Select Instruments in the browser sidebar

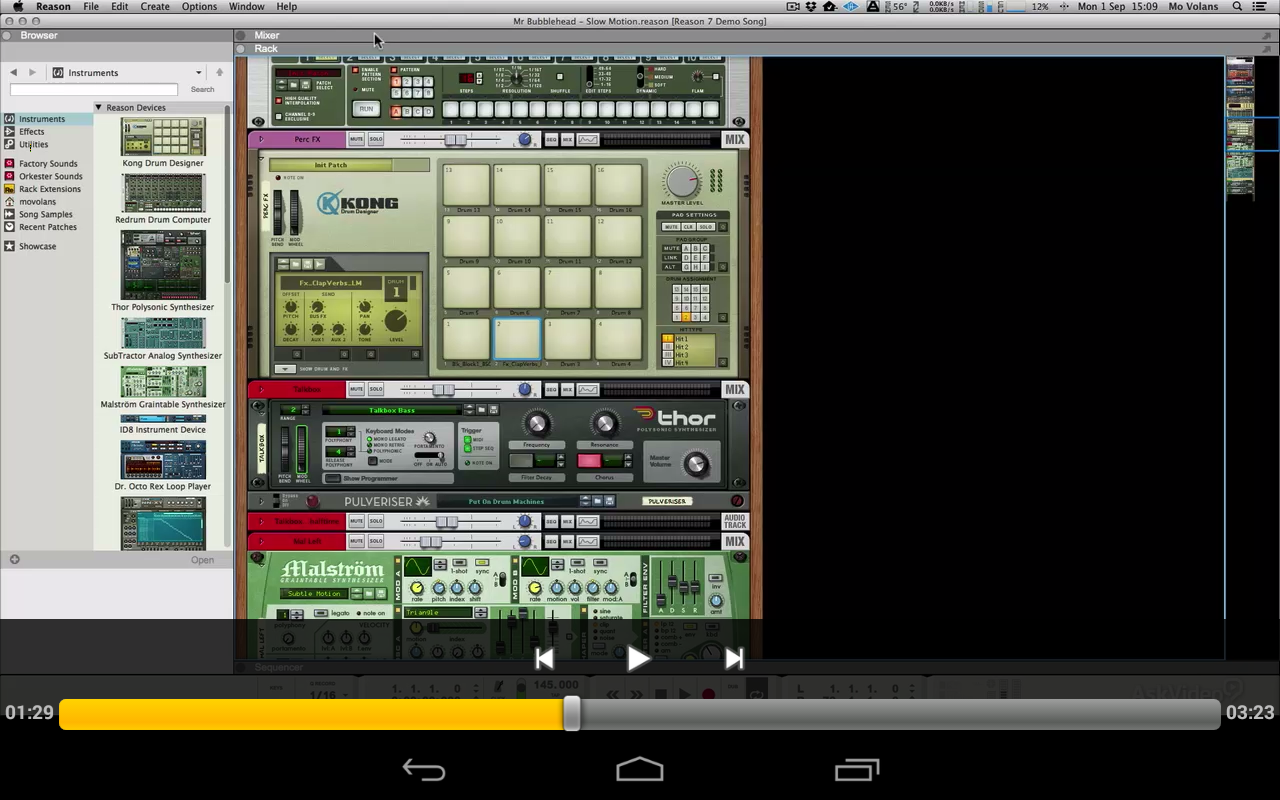42,119
